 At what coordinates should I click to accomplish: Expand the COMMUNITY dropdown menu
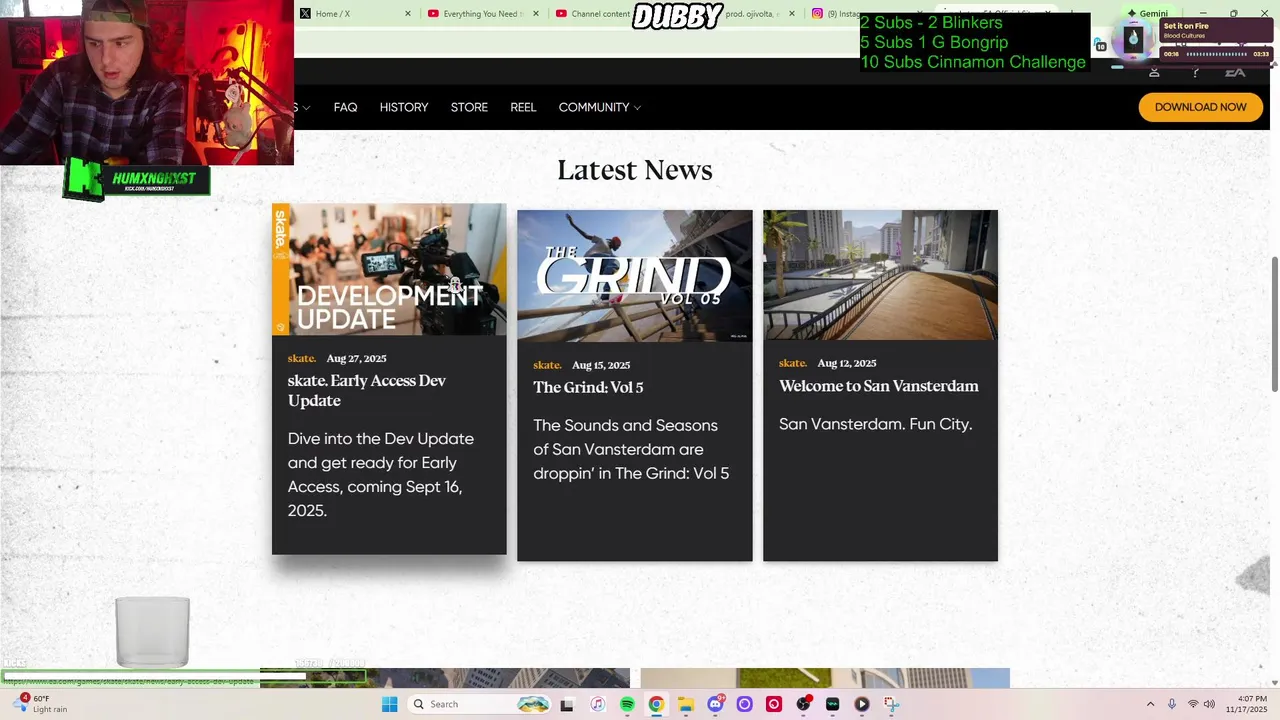coord(600,107)
